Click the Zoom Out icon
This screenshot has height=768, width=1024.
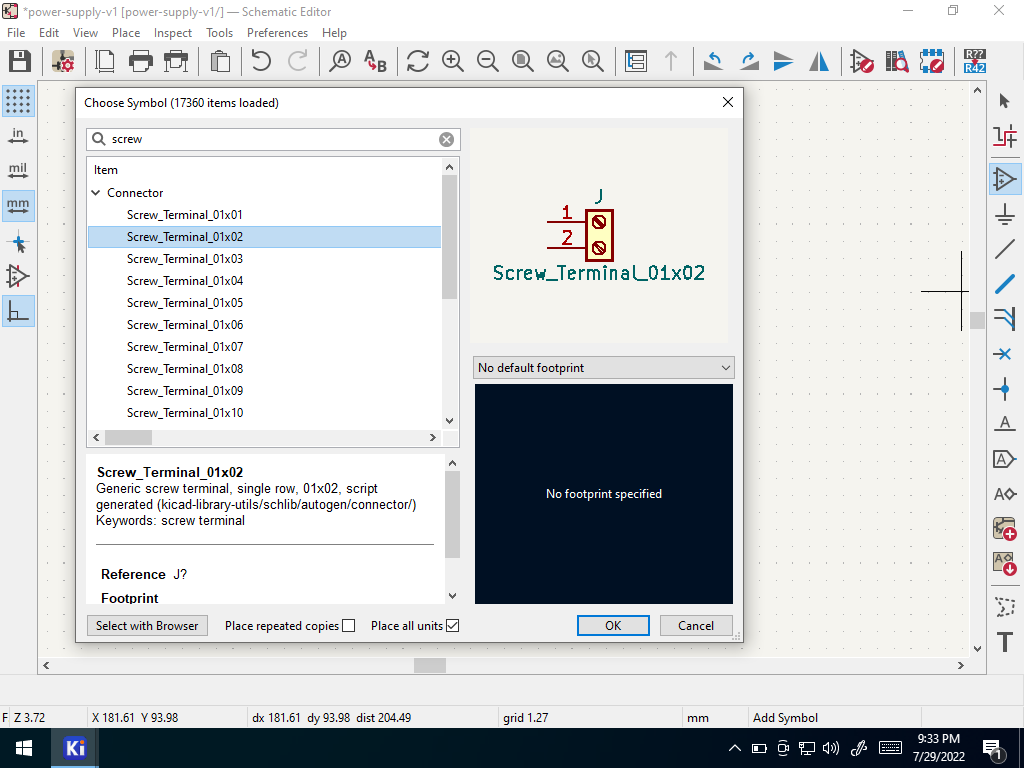(487, 61)
